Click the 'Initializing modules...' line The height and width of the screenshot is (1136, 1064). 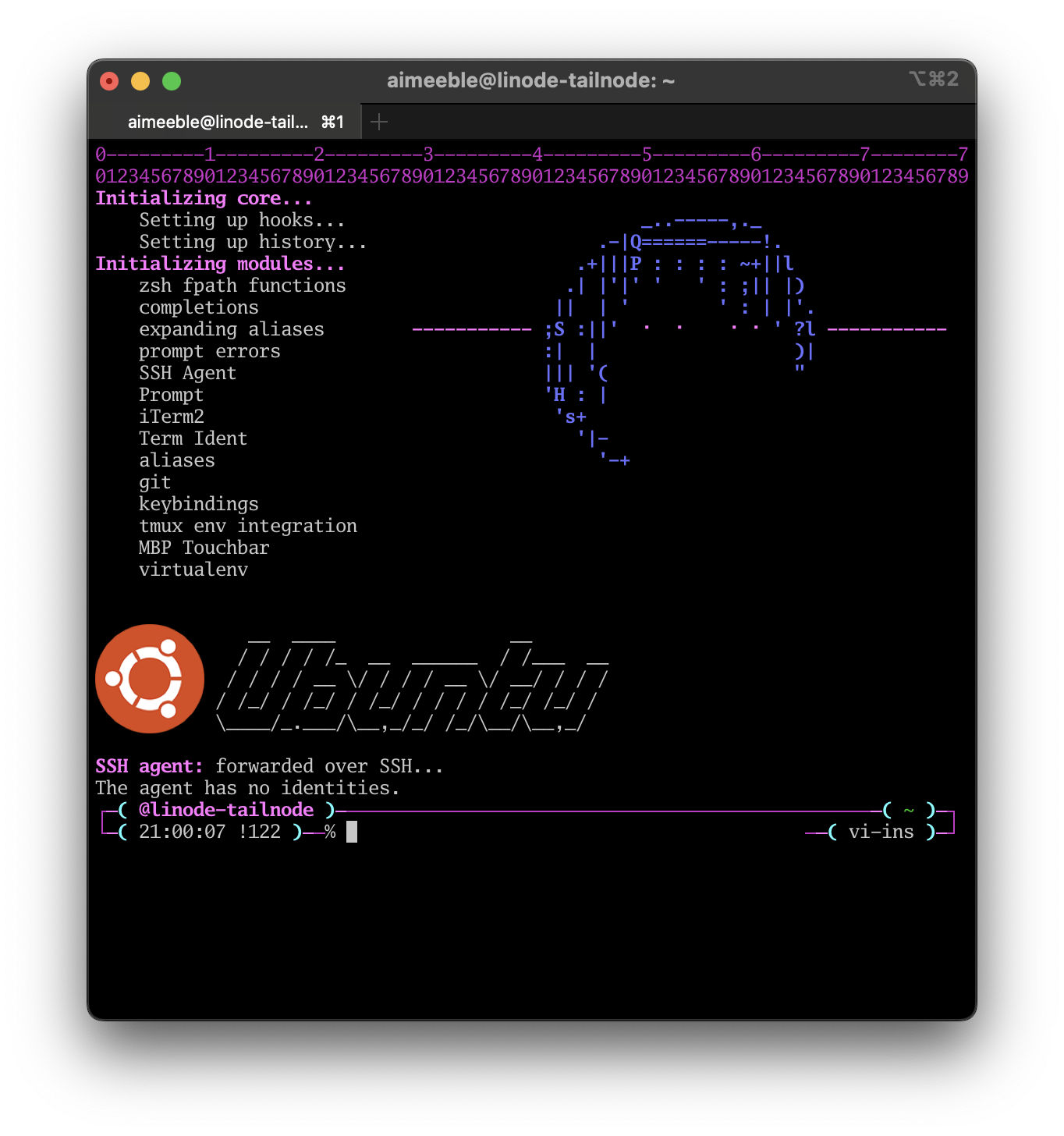[220, 264]
